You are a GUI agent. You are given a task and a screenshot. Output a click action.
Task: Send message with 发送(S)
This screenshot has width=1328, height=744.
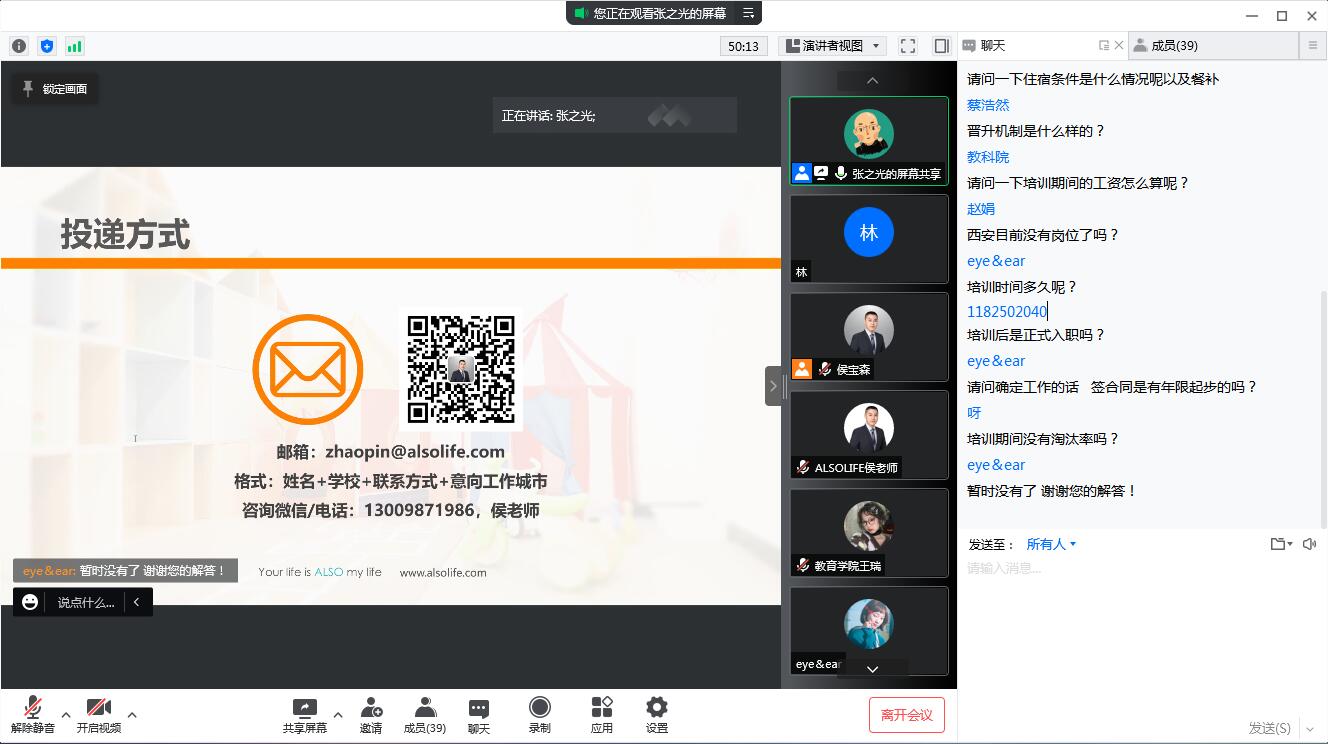[1269, 728]
